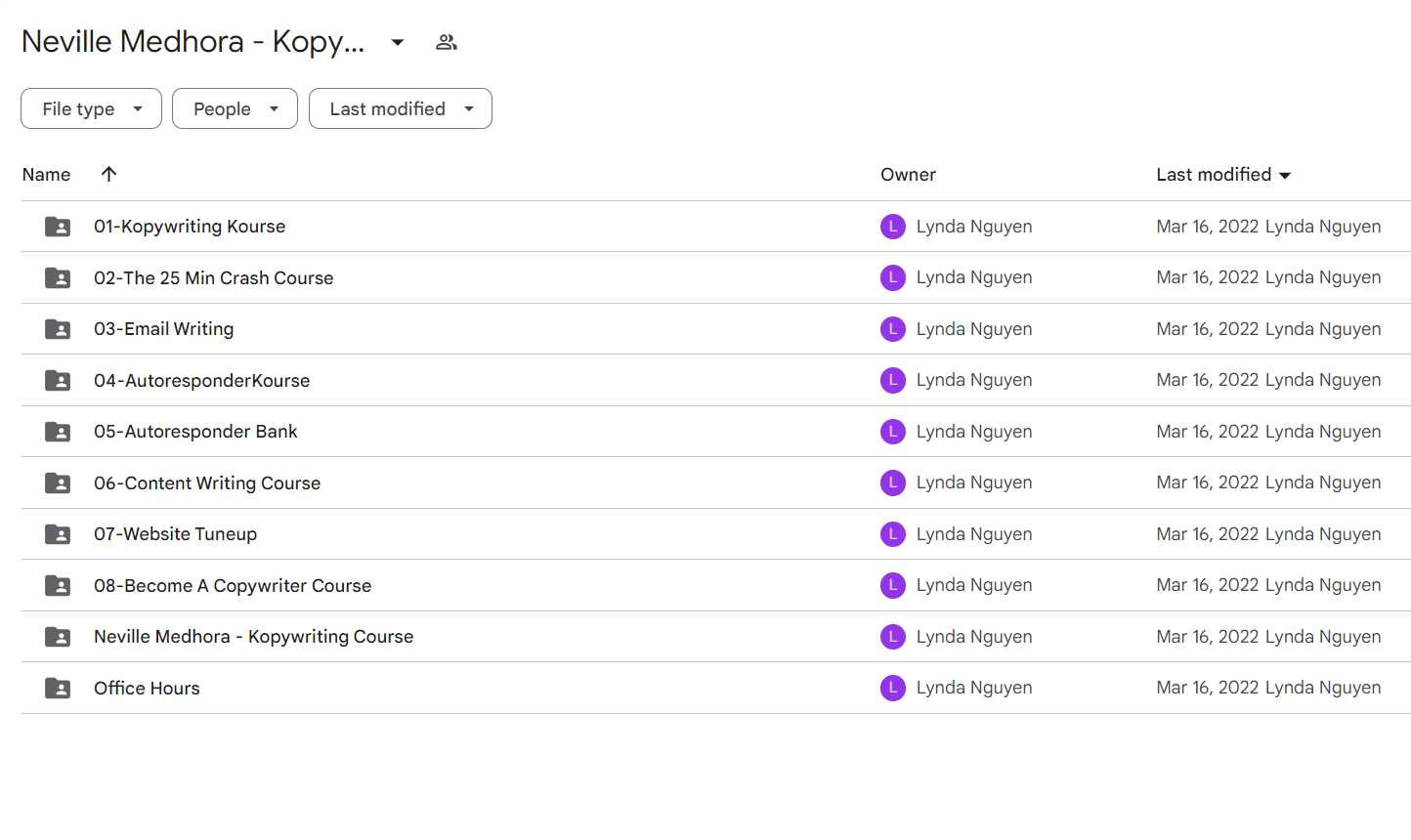This screenshot has height=840, width=1411.
Task: Click modified date of 07-Website Tuneup row
Action: (1207, 534)
